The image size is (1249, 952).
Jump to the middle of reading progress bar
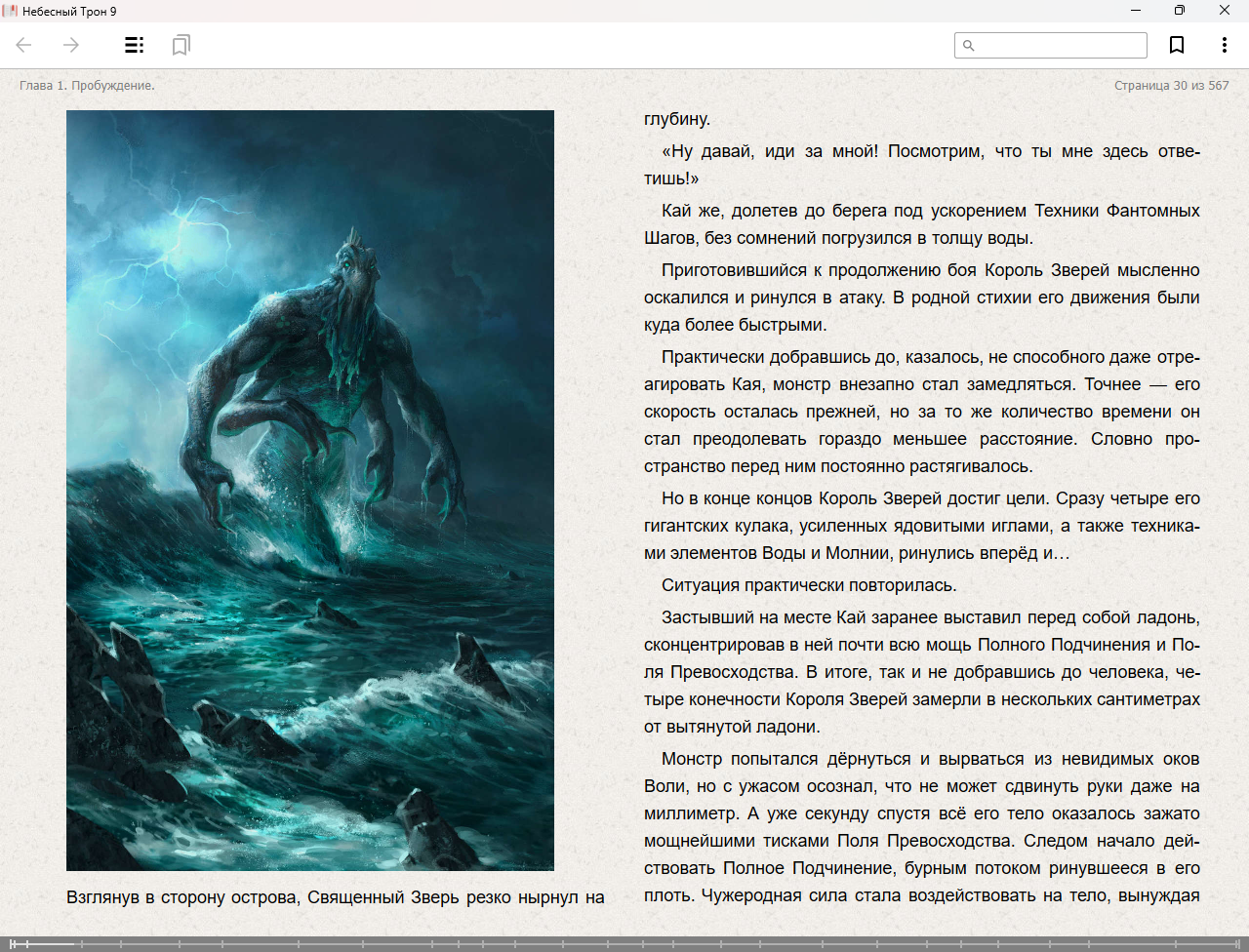(624, 943)
